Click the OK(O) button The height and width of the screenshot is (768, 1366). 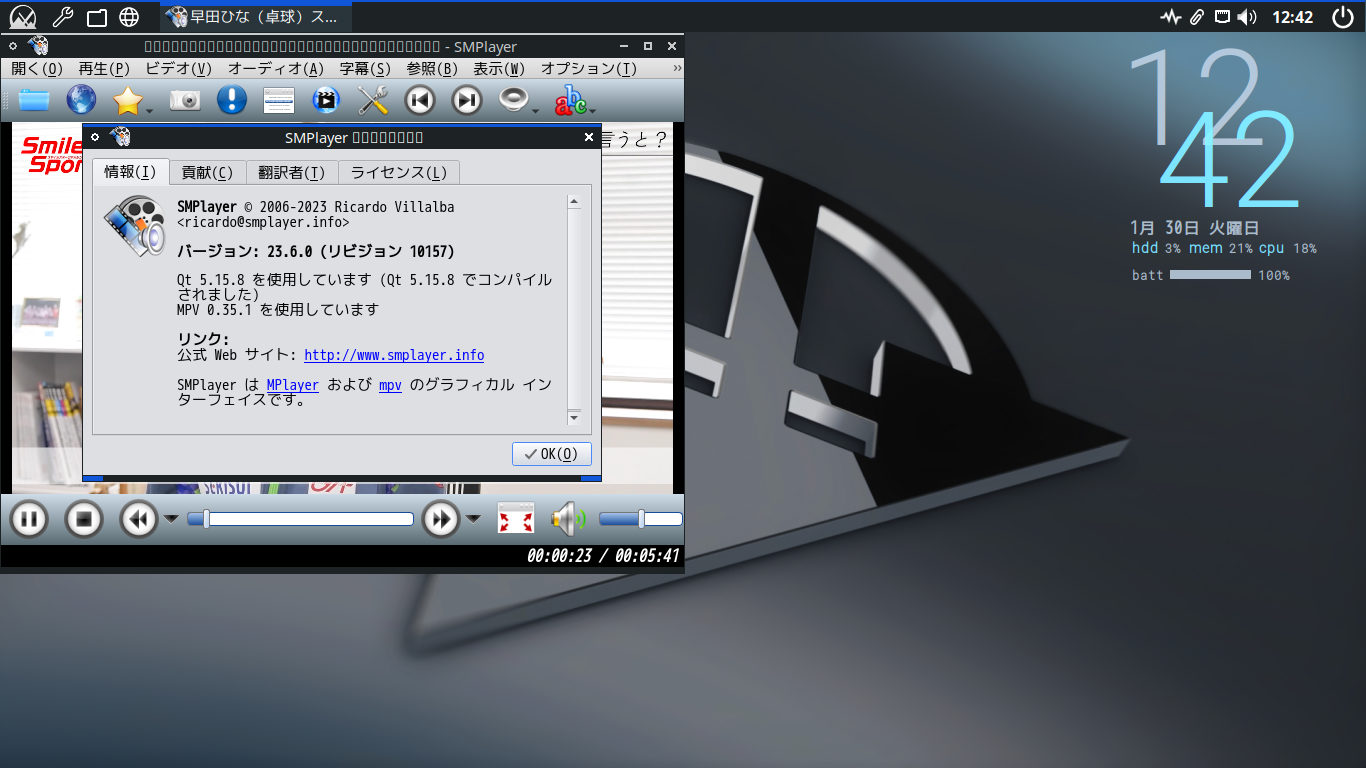[551, 454]
